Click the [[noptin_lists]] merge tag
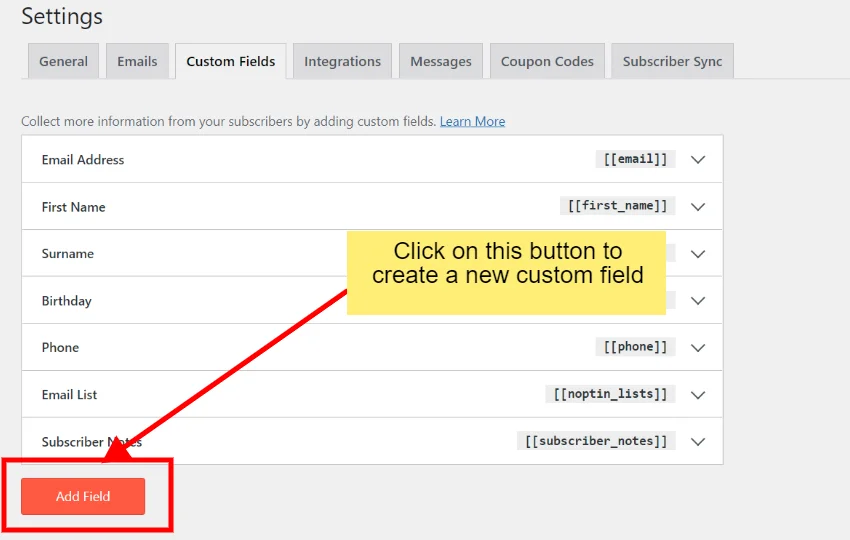The height and width of the screenshot is (540, 850). point(610,394)
